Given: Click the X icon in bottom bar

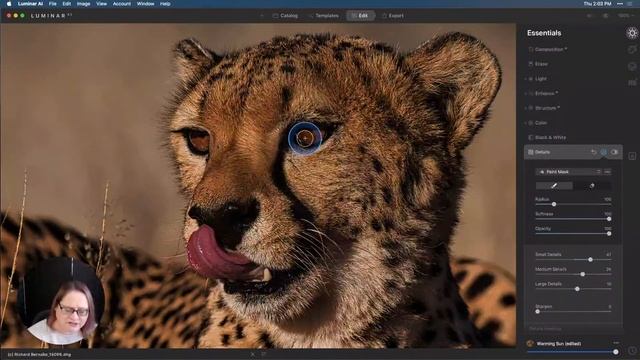Looking at the screenshot, I should 253,354.
